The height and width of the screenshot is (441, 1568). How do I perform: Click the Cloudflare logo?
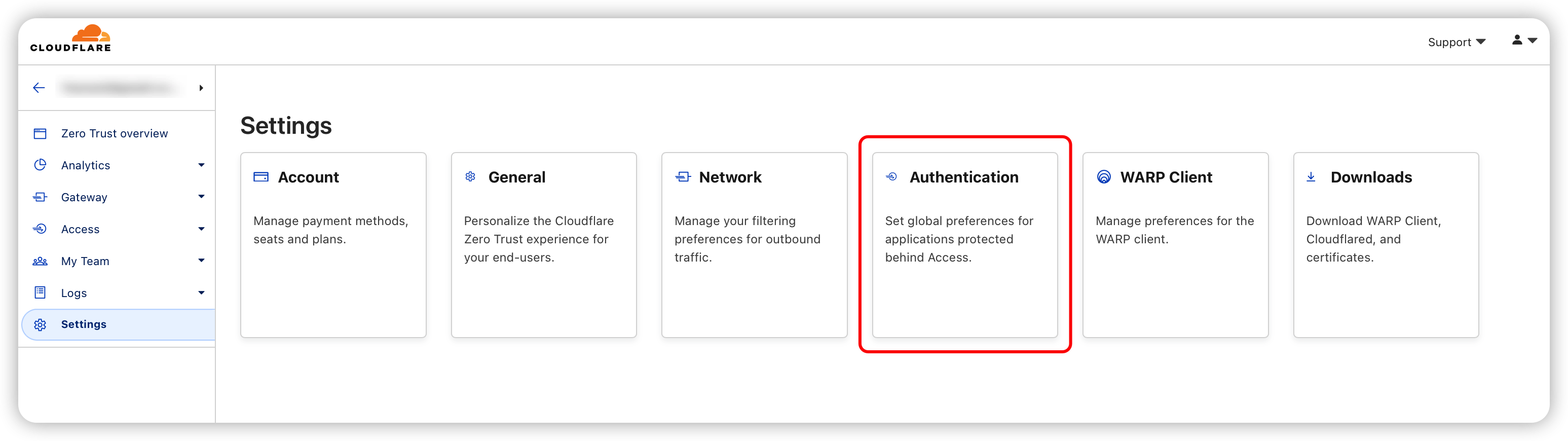pos(70,39)
